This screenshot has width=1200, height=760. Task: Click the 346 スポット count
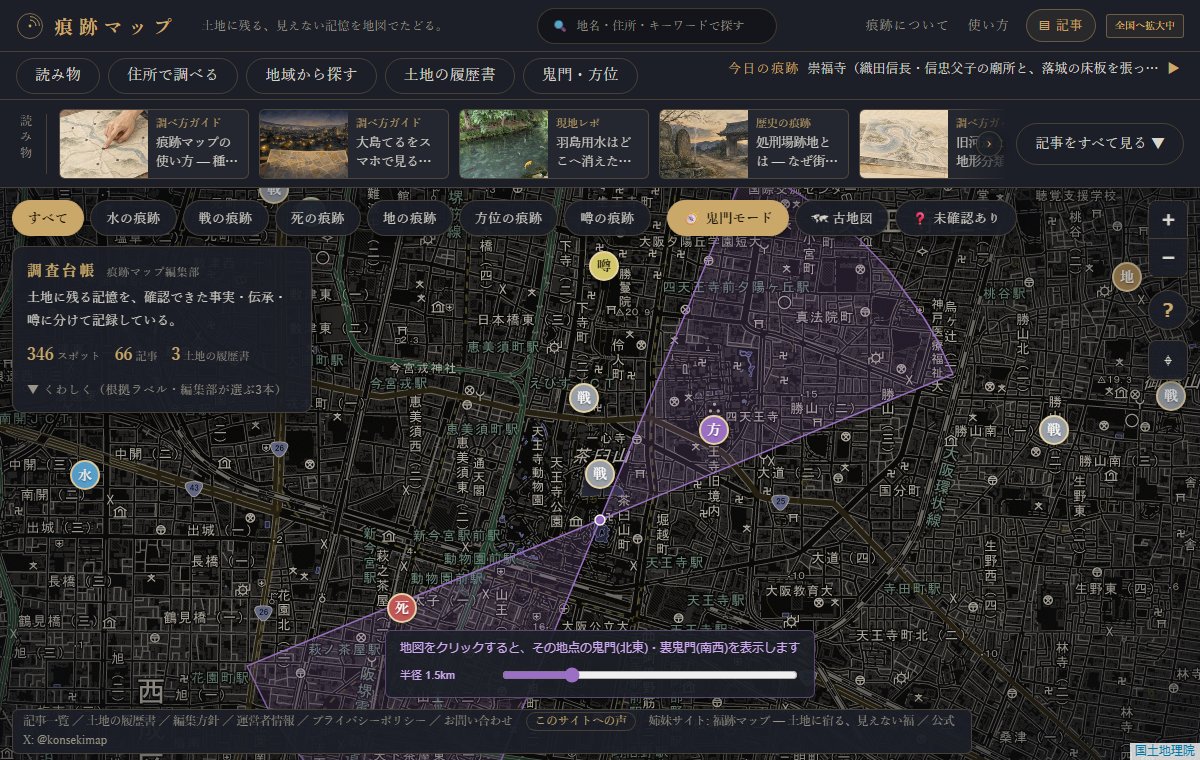(x=64, y=354)
